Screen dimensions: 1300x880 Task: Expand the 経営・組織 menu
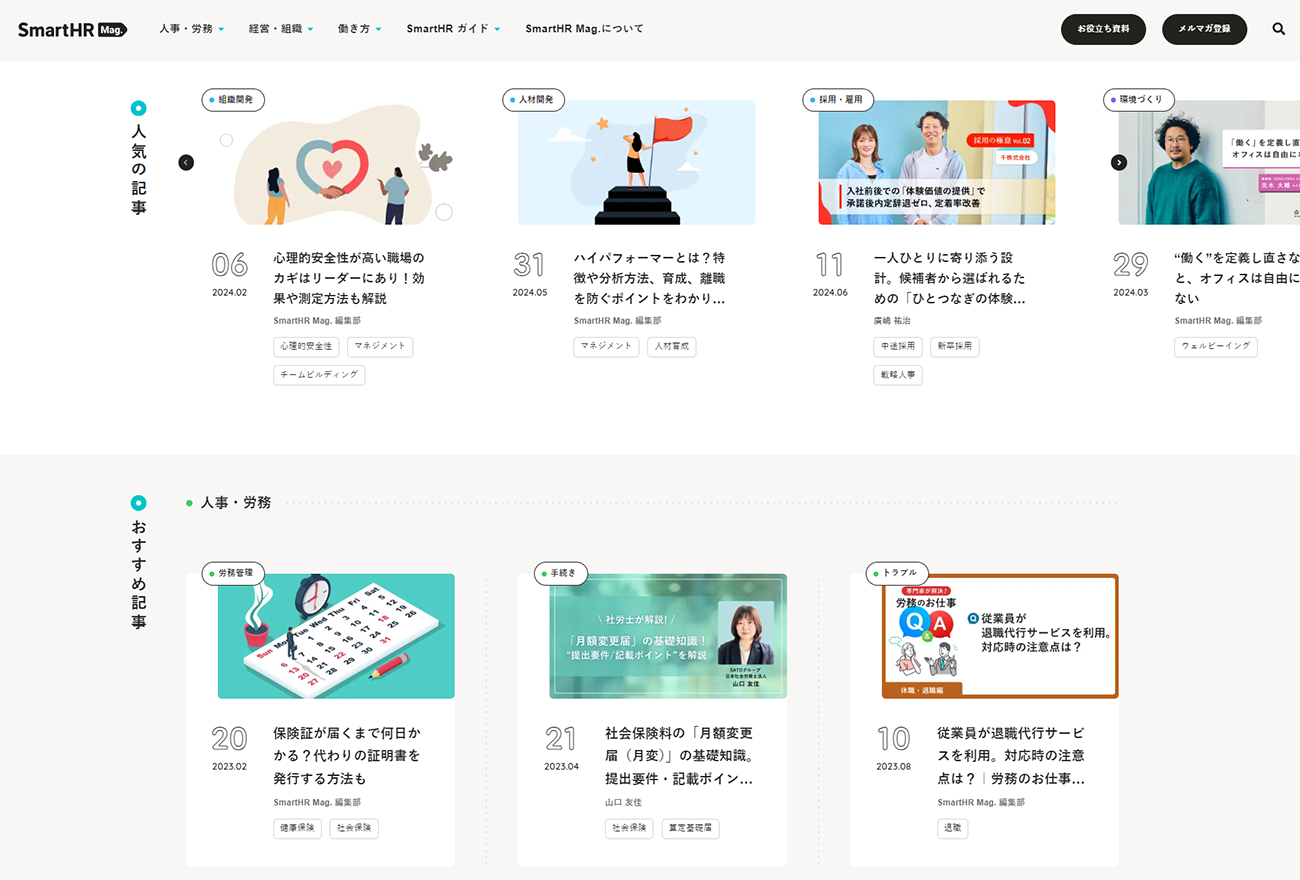pyautogui.click(x=280, y=29)
